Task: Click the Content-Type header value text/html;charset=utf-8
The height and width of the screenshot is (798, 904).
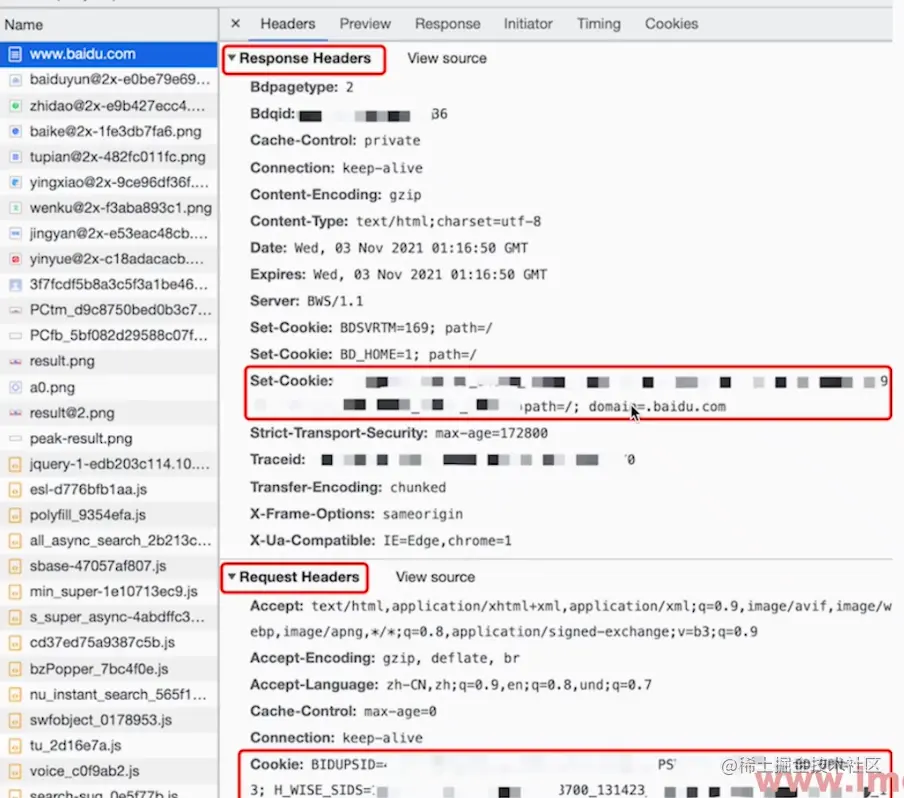Action: (449, 221)
